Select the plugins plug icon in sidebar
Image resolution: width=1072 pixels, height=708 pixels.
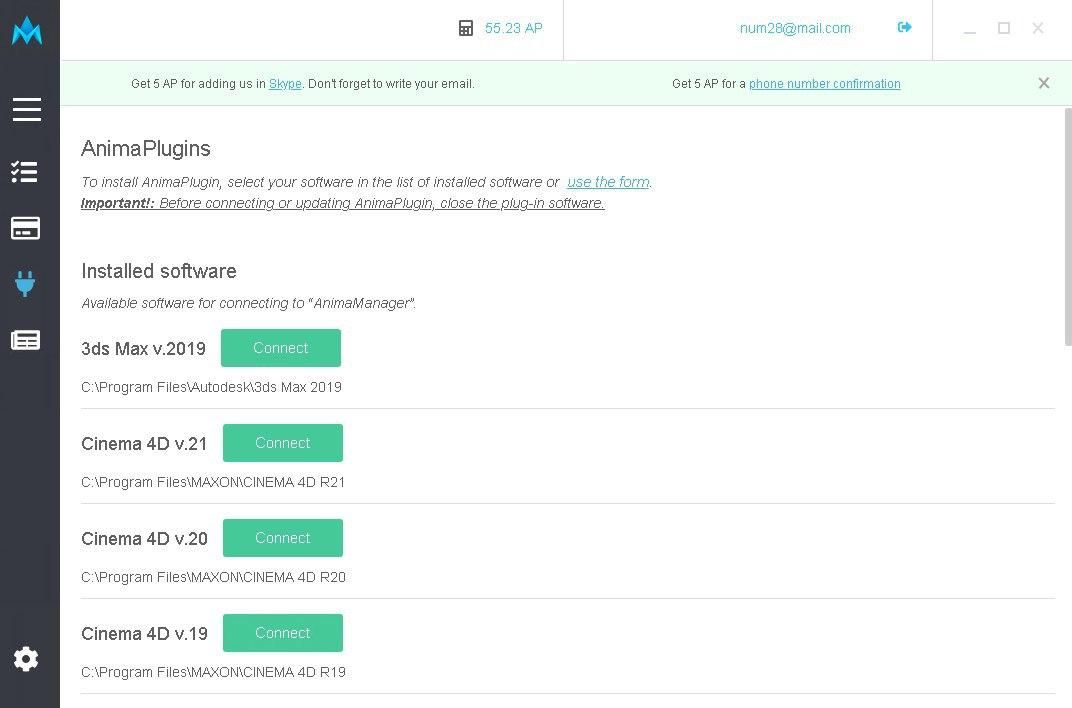(x=26, y=284)
